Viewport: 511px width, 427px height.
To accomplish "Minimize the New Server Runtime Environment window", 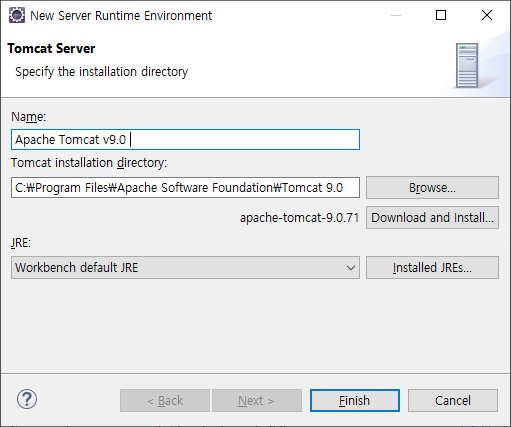I will pos(396,15).
